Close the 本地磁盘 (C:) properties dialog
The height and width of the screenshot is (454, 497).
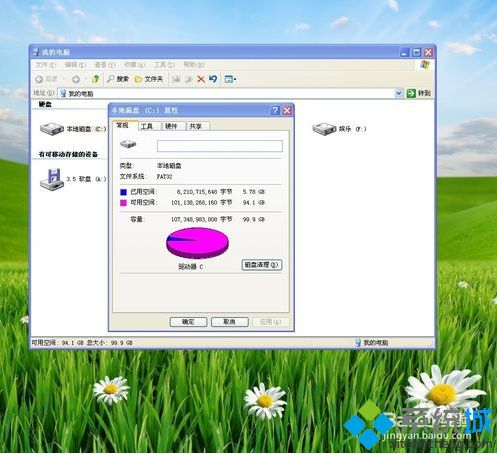(x=287, y=110)
